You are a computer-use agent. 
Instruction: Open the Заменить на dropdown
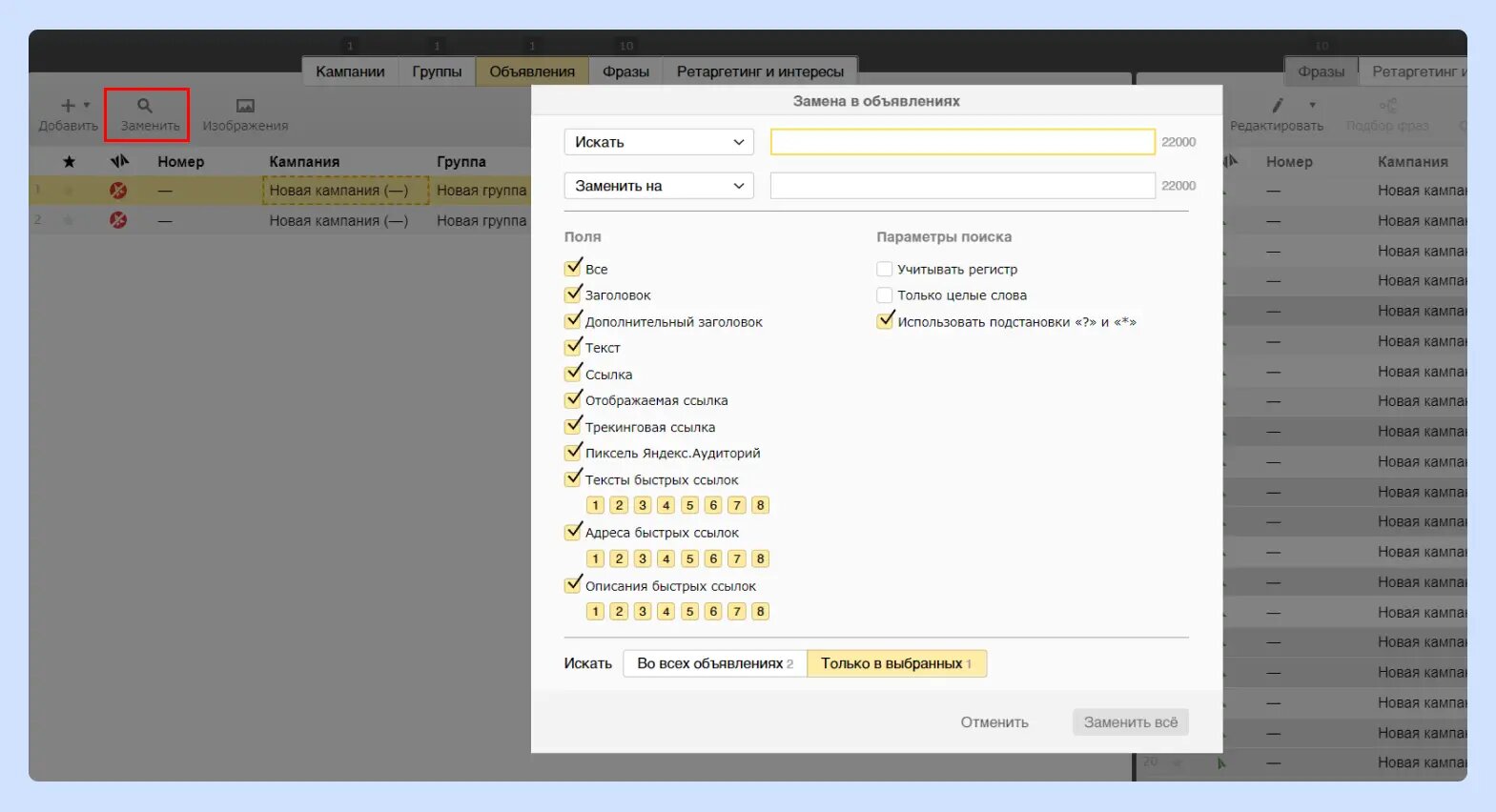click(x=659, y=186)
